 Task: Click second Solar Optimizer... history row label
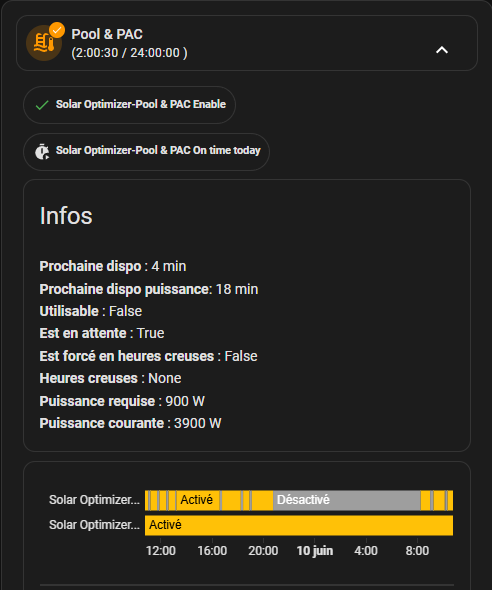coord(94,525)
